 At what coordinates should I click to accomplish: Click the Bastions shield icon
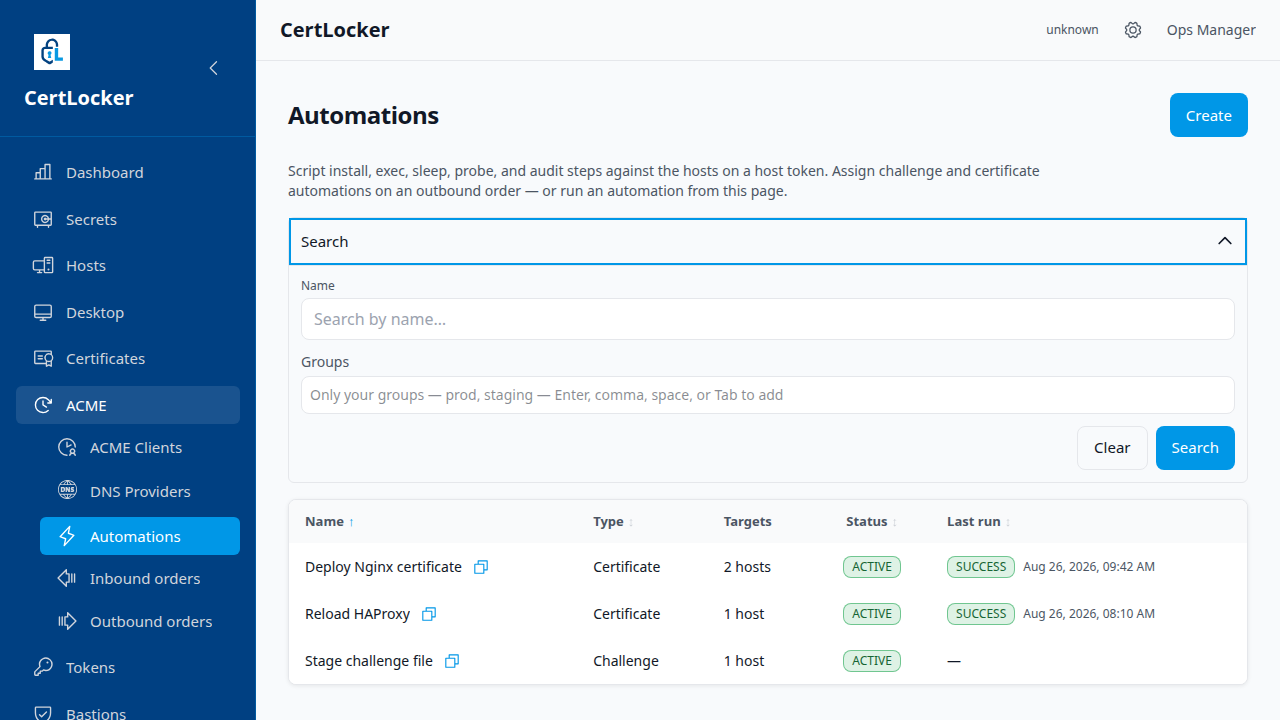pyautogui.click(x=43, y=713)
